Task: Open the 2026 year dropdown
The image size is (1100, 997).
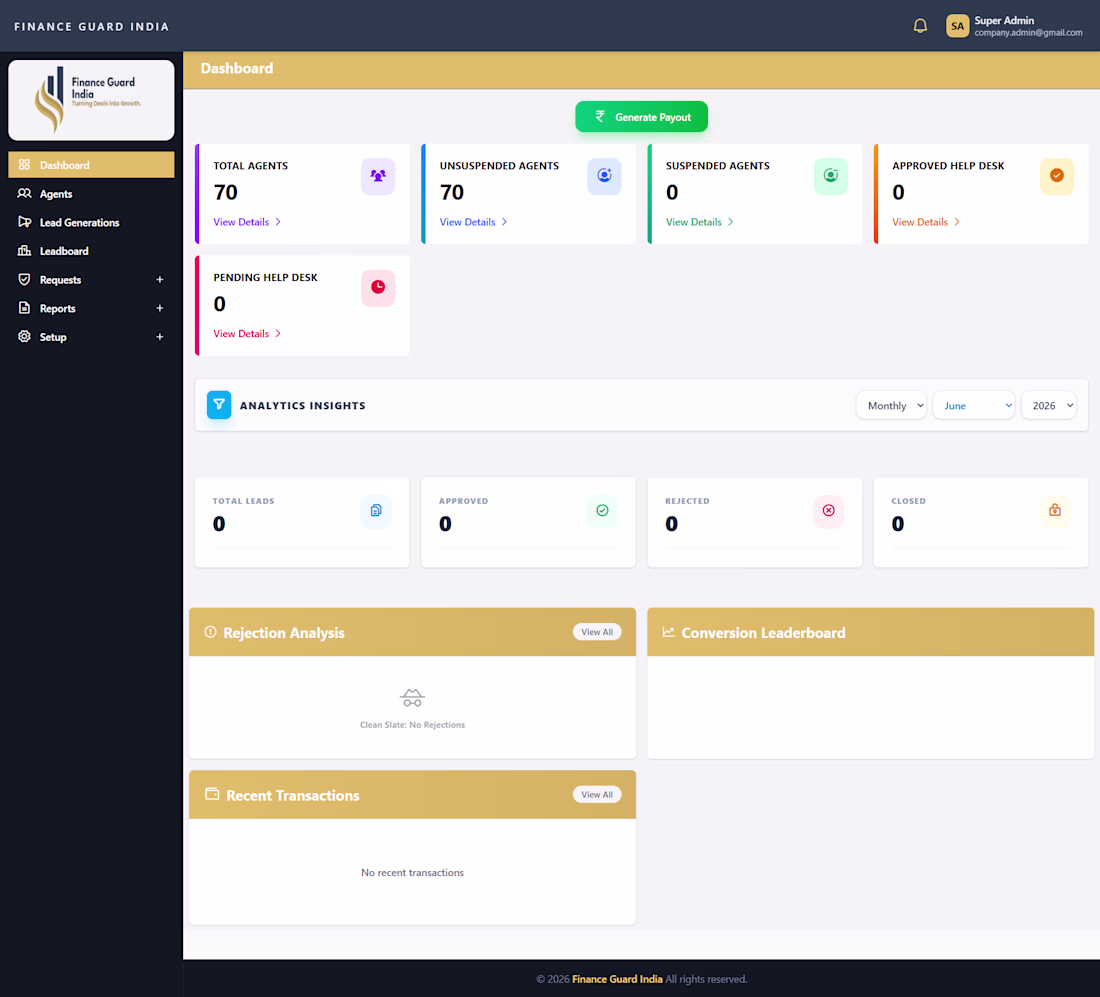Action: click(x=1049, y=406)
